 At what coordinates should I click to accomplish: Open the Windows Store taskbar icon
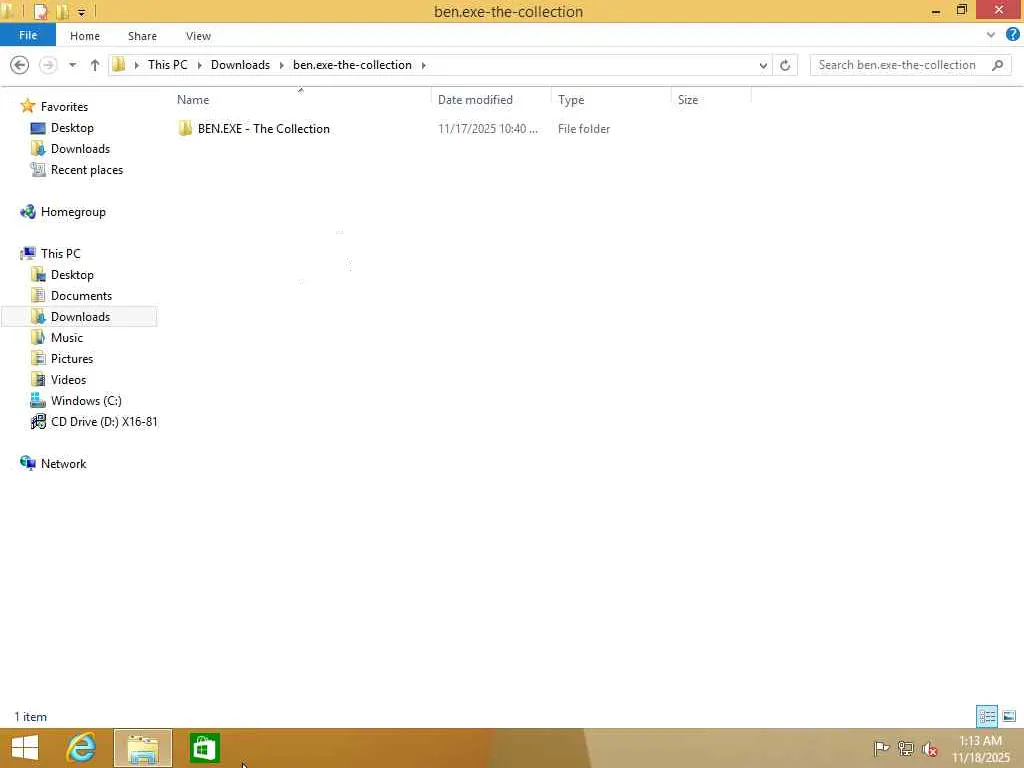click(204, 748)
